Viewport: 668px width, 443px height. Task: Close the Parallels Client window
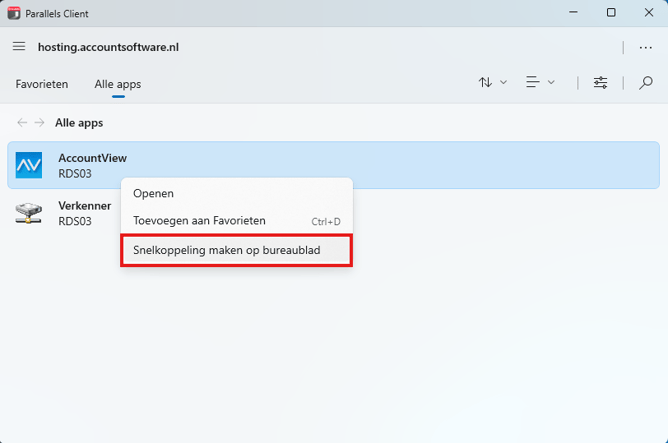click(648, 13)
